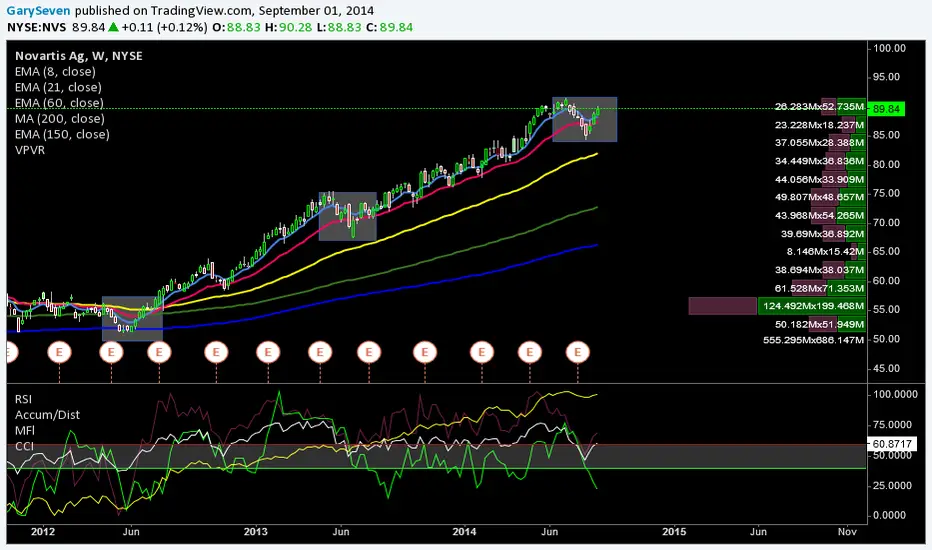Select the 'EMA (150, close)' indicator label
This screenshot has width=932, height=550.
point(62,134)
